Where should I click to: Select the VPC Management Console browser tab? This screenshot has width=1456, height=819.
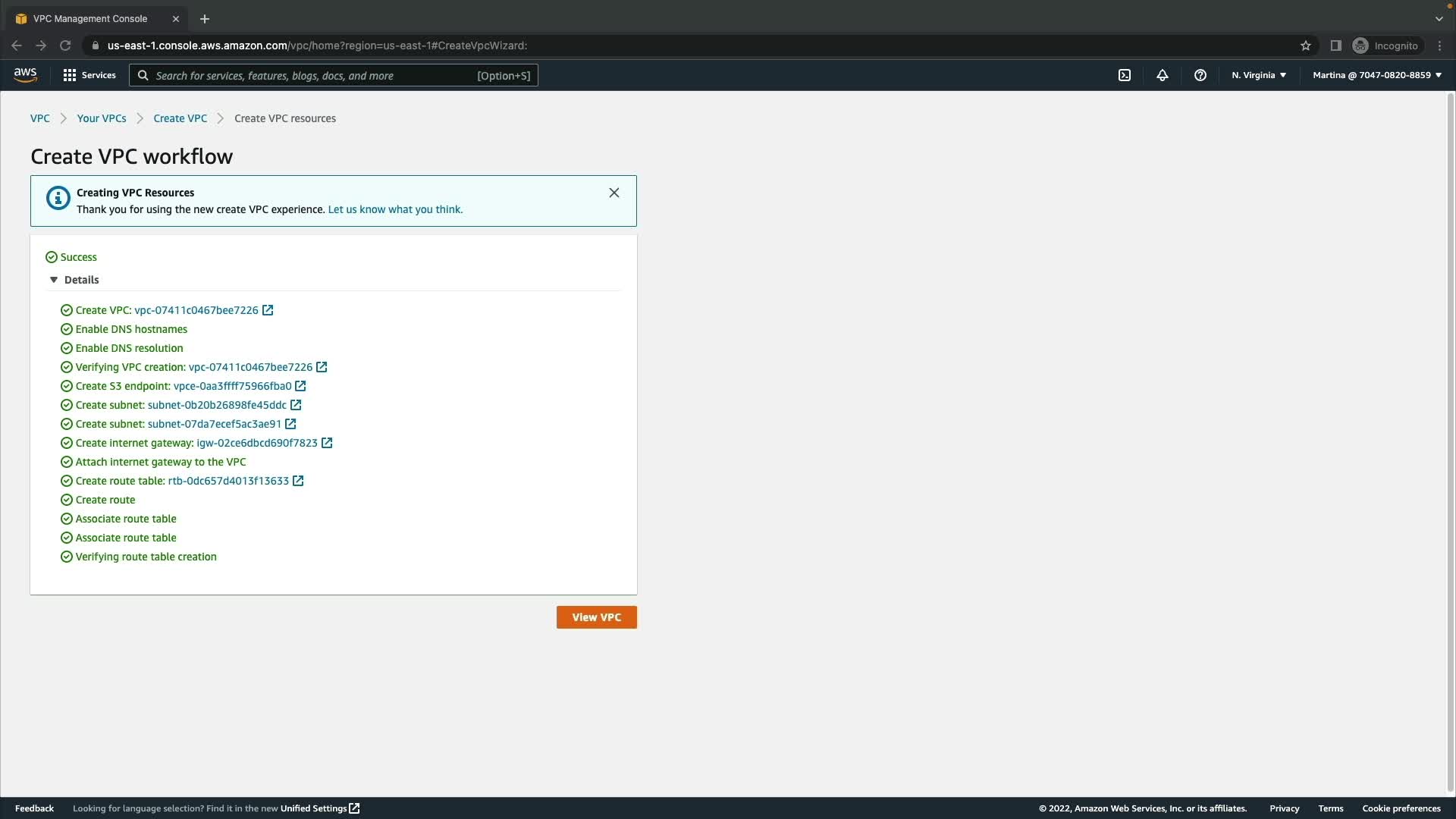point(91,18)
